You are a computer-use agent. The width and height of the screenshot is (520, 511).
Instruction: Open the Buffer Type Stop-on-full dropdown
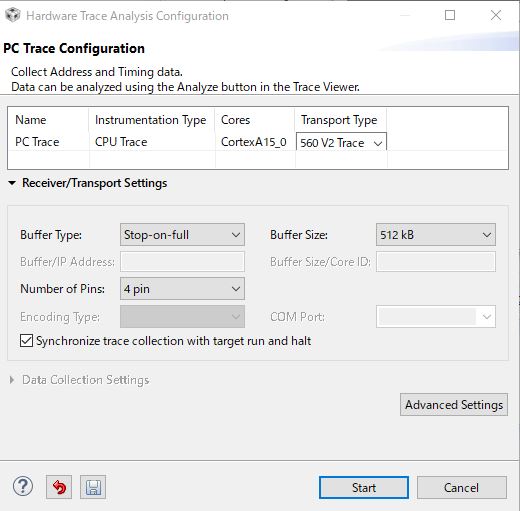click(182, 235)
